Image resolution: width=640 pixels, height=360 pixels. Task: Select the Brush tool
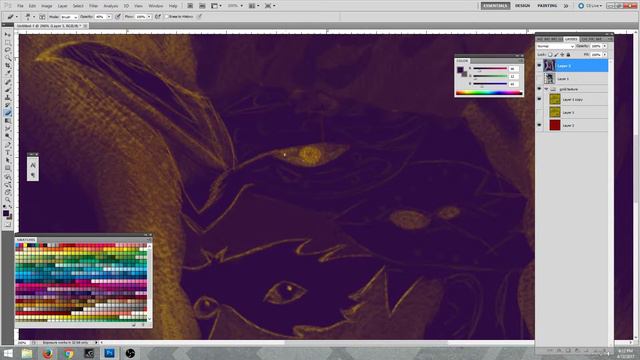[7, 90]
